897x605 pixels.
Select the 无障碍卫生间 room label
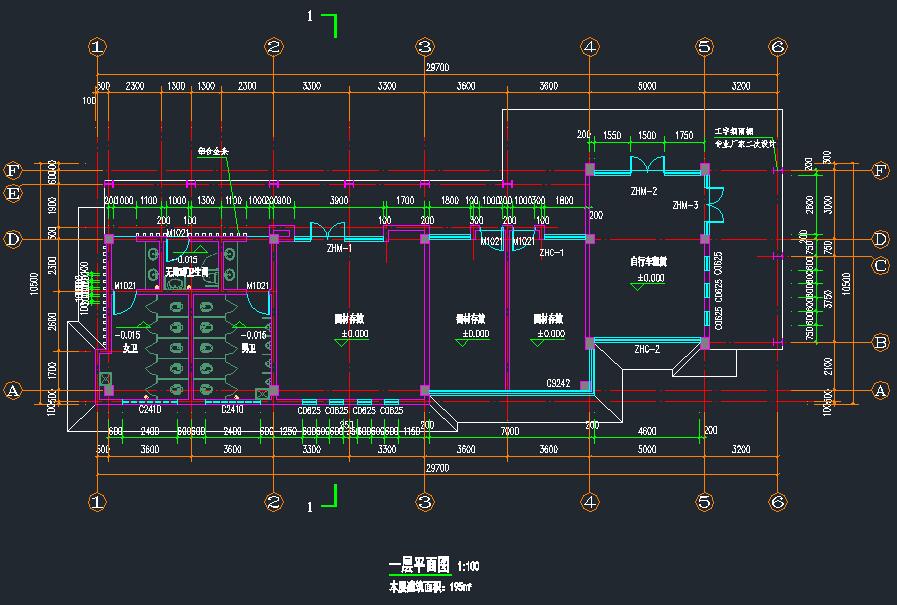pyautogui.click(x=187, y=272)
